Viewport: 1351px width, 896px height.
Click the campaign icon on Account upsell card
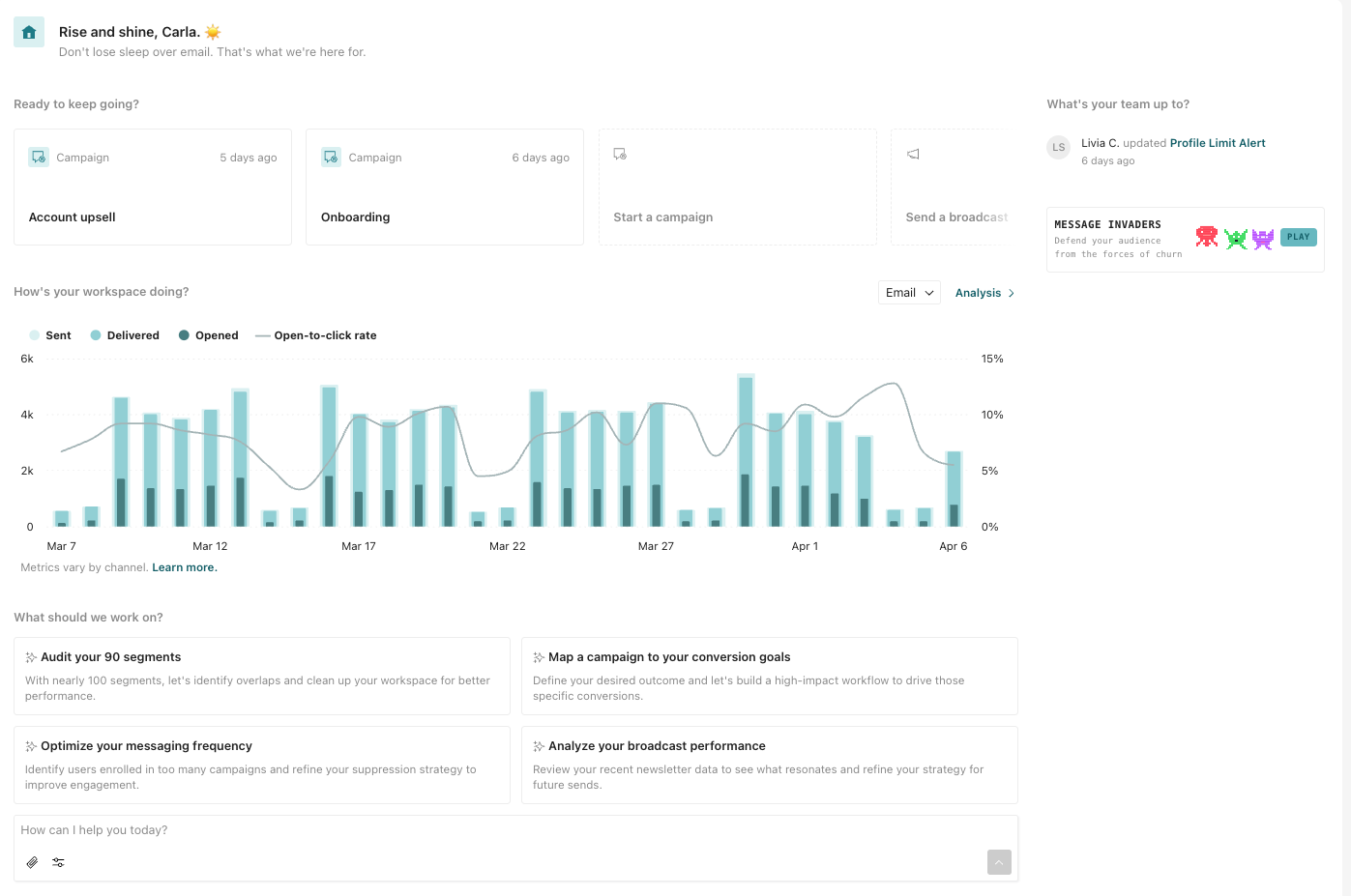38,156
